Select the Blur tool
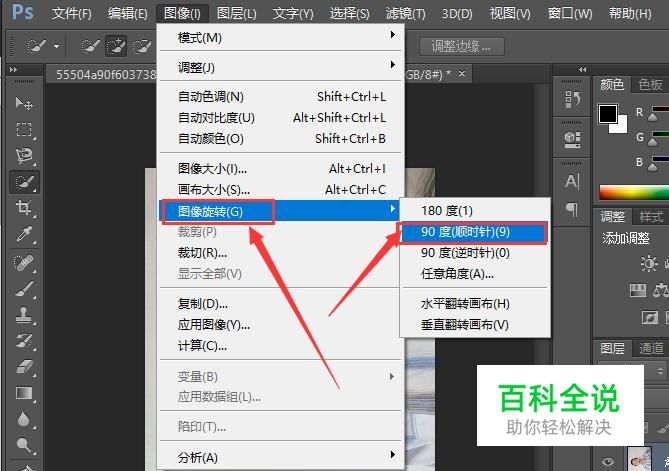Viewport: 669px width, 471px height. coord(24,419)
